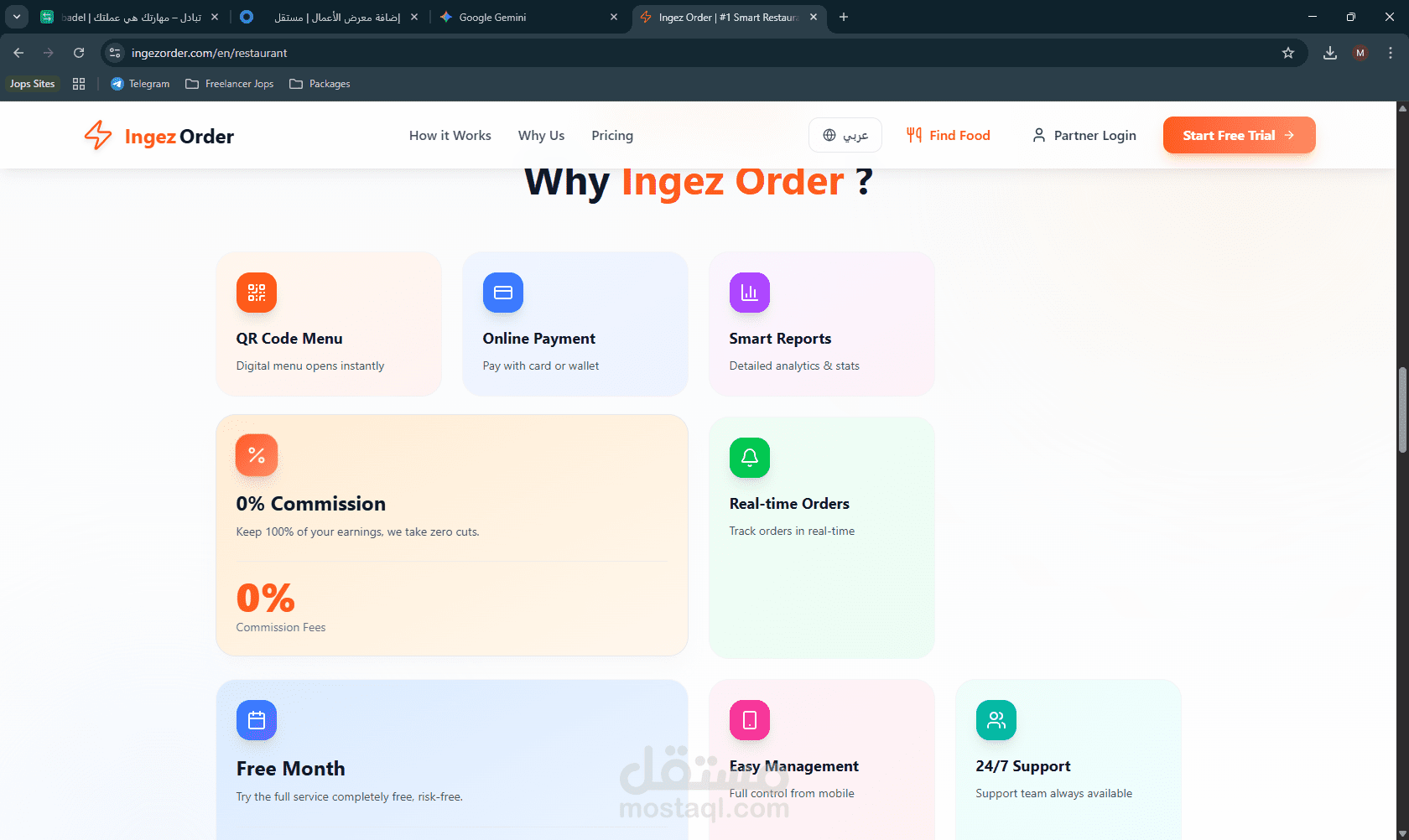Click the 24/7 Support heading
Viewport: 1409px width, 840px height.
[x=1023, y=766]
